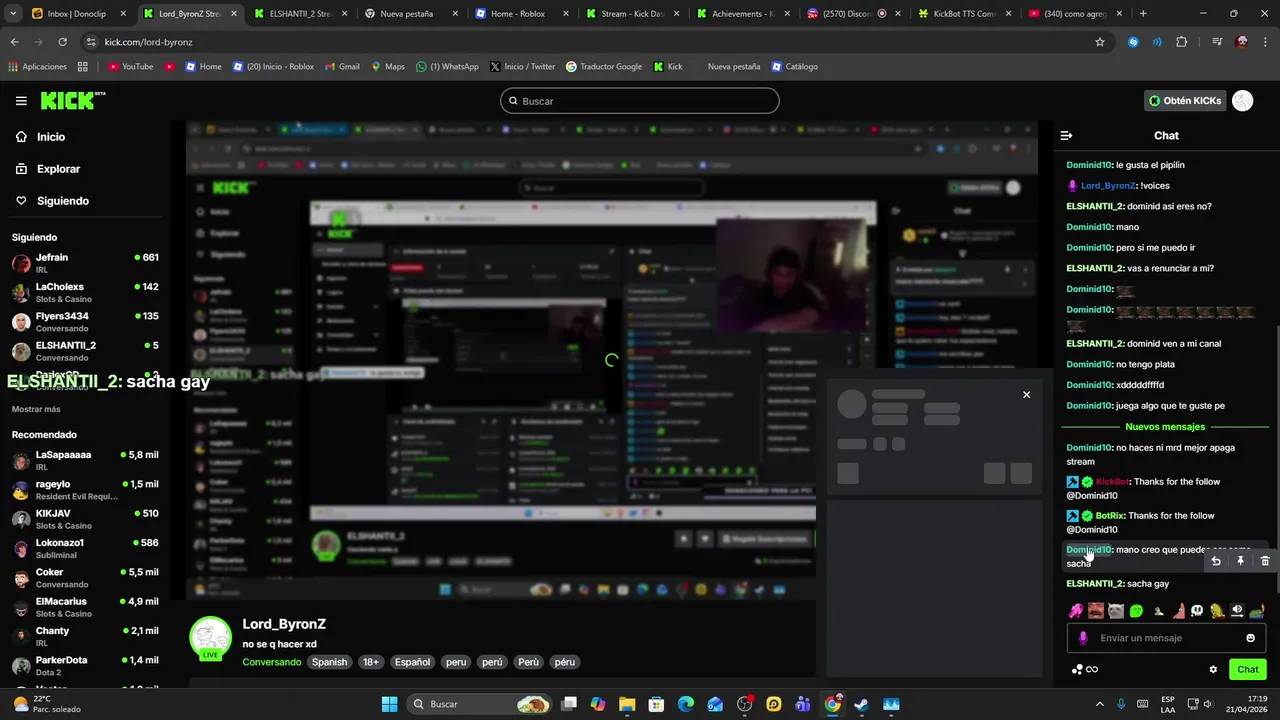
Task: Open Traductor Google bookmark
Action: coord(604,67)
